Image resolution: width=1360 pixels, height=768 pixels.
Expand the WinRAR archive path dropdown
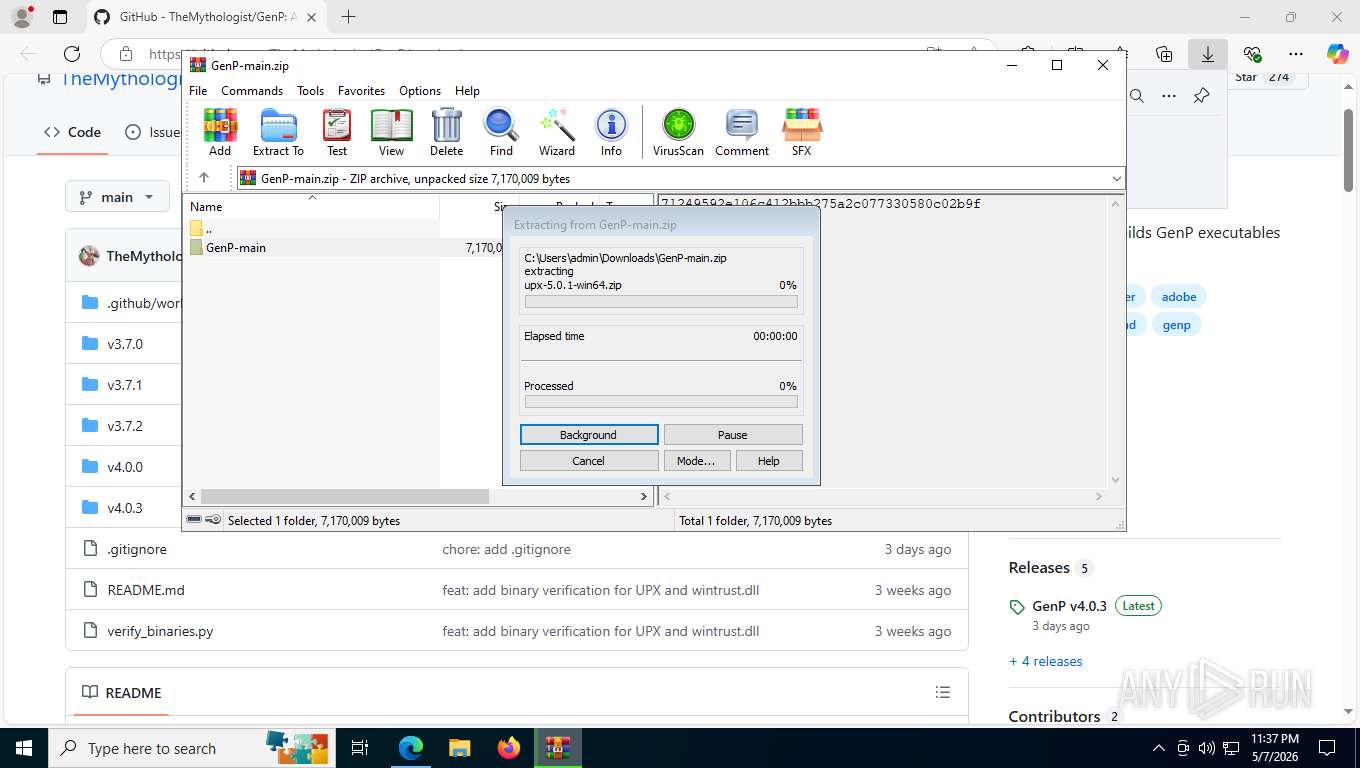coord(1116,178)
